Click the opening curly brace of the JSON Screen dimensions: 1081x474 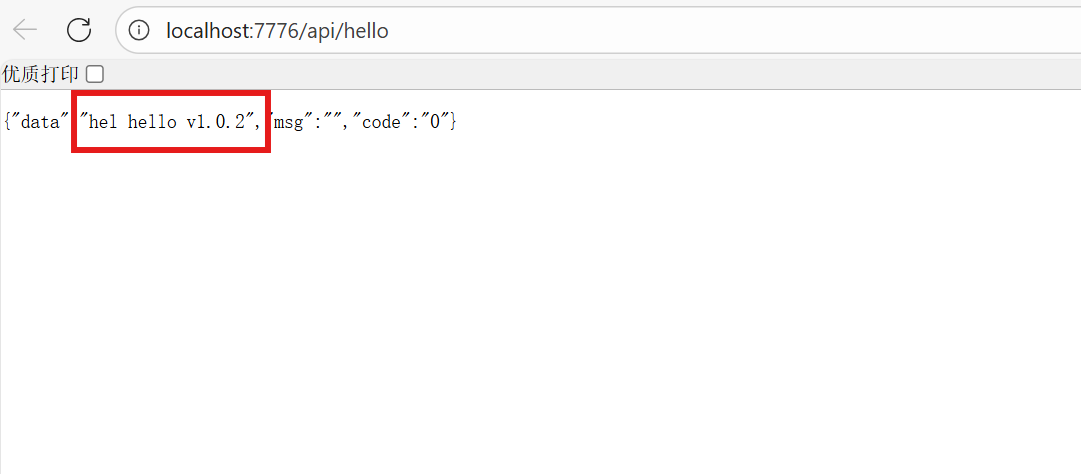pyautogui.click(x=7, y=122)
